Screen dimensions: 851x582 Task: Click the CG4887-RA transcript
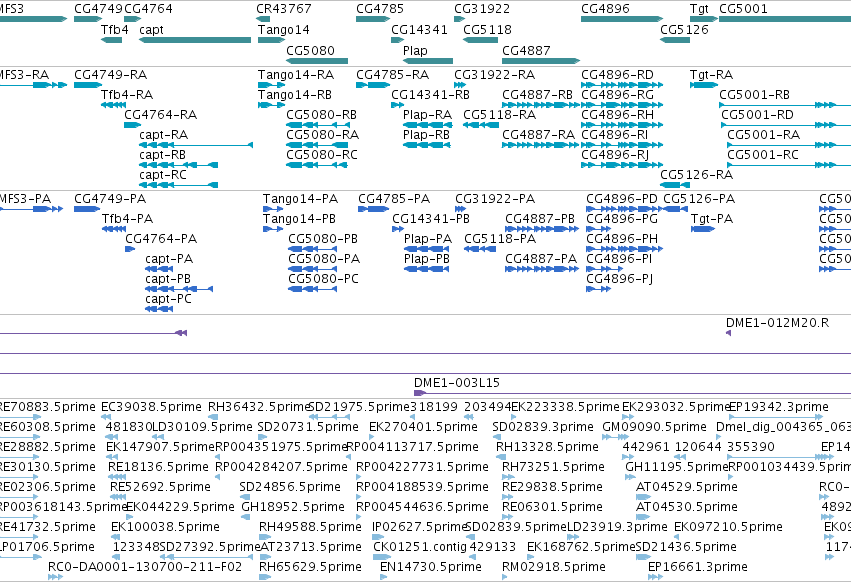point(541,145)
